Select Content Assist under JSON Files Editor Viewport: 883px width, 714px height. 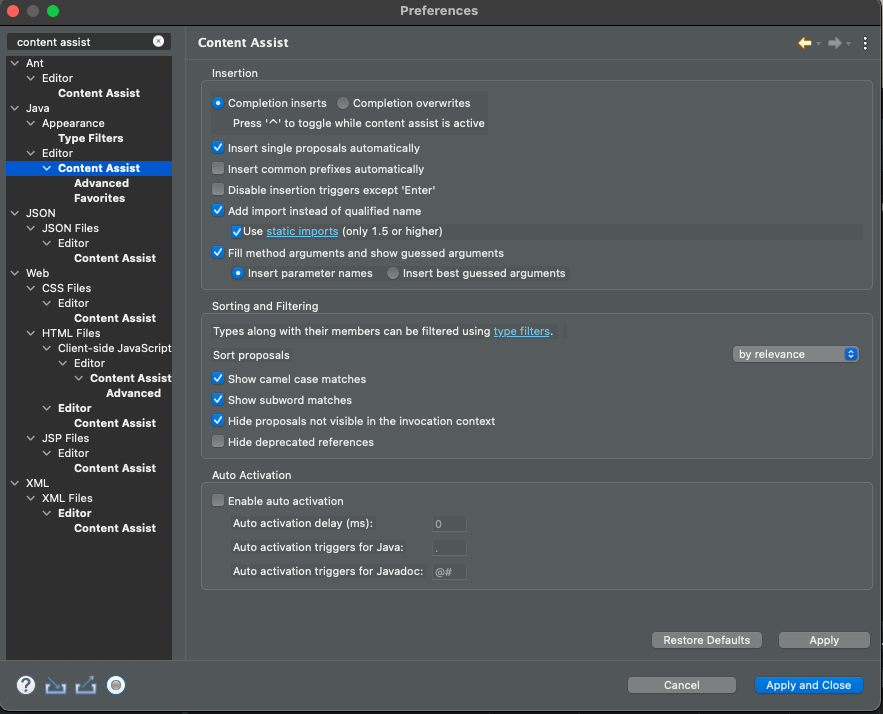(115, 258)
